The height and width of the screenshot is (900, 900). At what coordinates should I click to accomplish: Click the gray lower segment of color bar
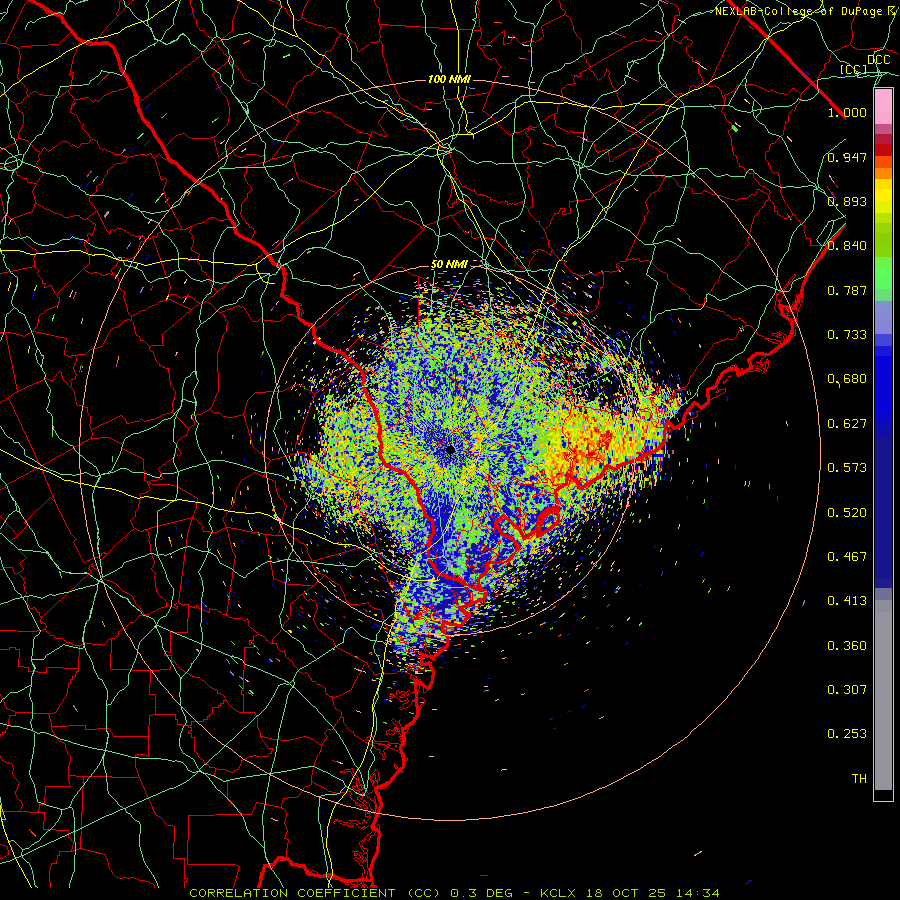(x=883, y=695)
